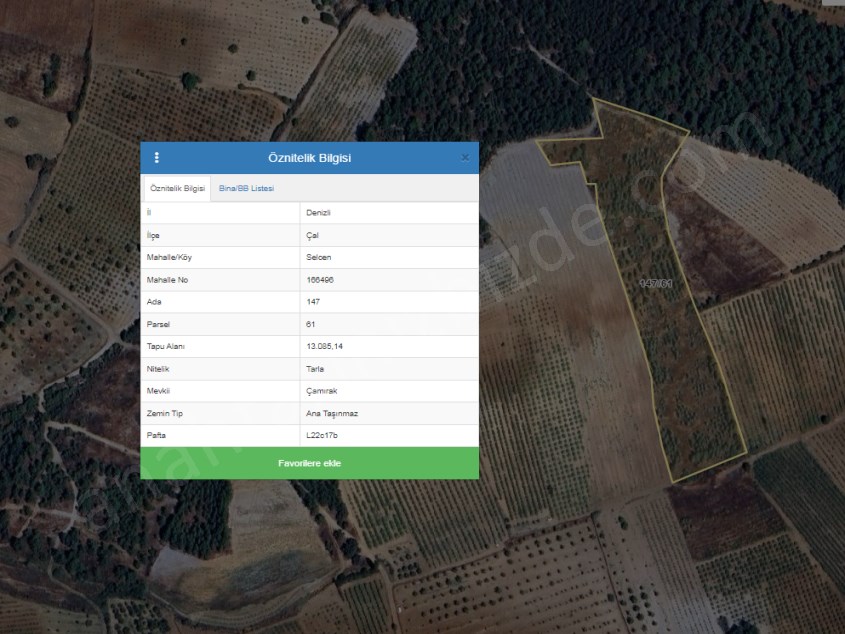845x634 pixels.
Task: Click the Denizli value in İl row
Action: coord(319,213)
